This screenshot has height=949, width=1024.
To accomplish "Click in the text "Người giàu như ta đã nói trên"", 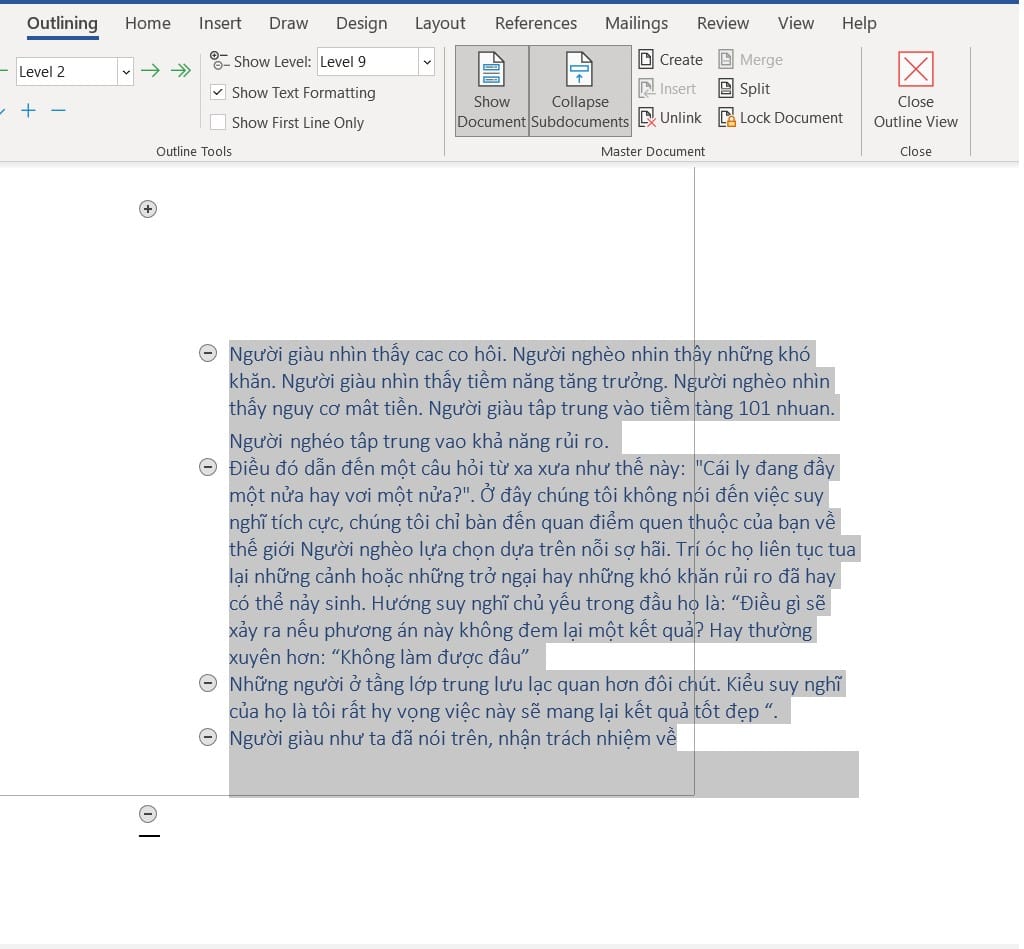I will (x=360, y=738).
